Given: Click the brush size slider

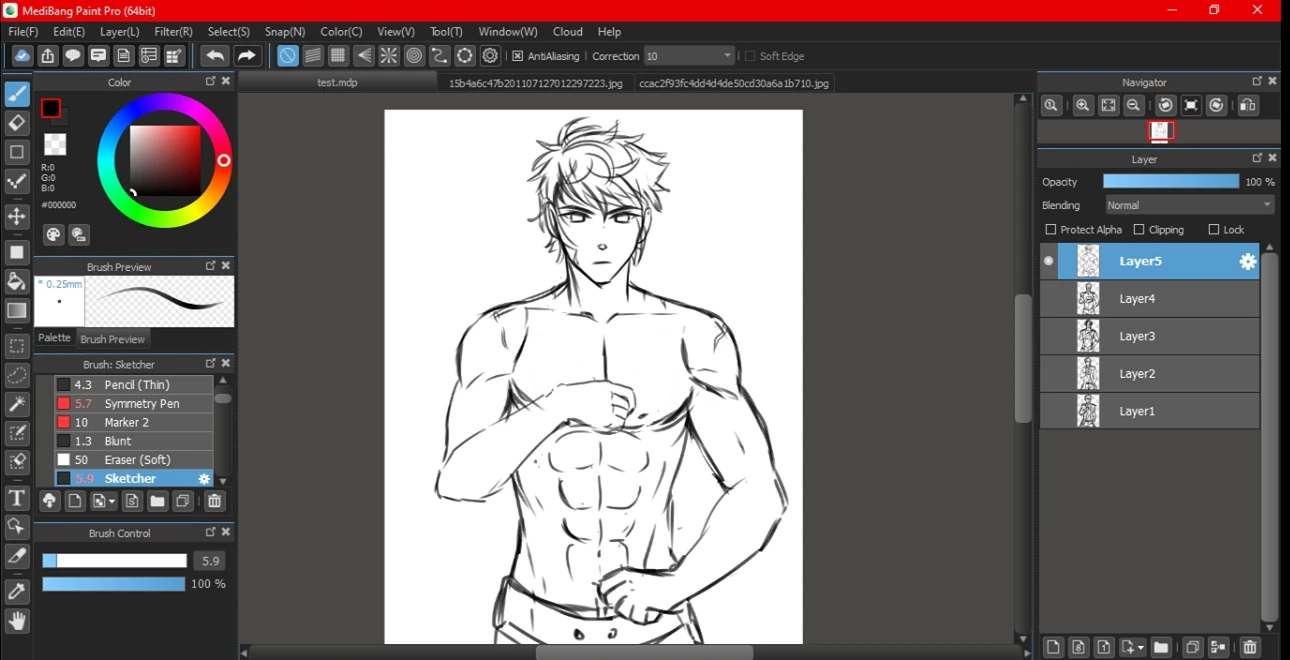Looking at the screenshot, I should [114, 561].
